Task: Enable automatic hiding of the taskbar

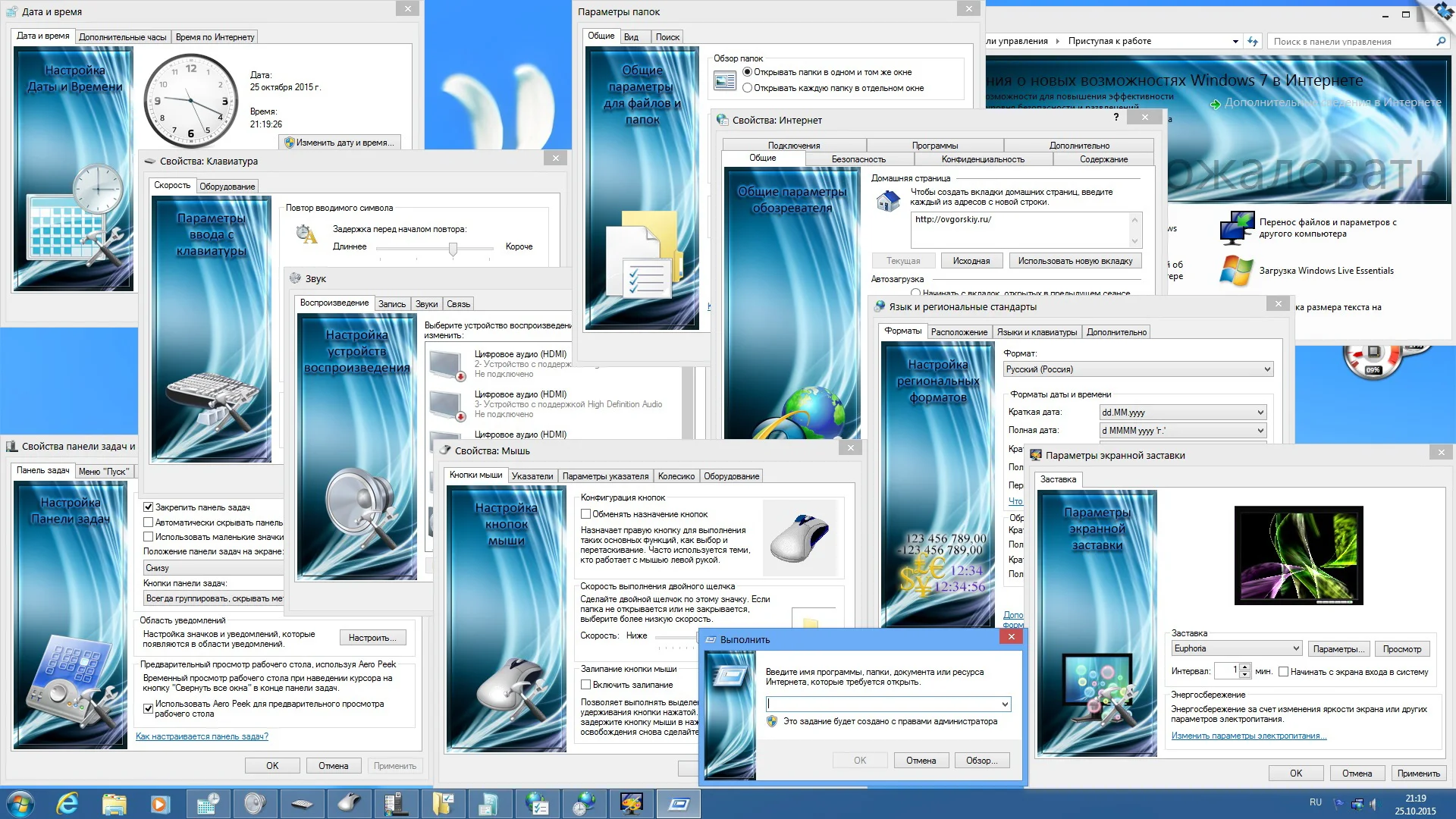Action: click(x=149, y=522)
